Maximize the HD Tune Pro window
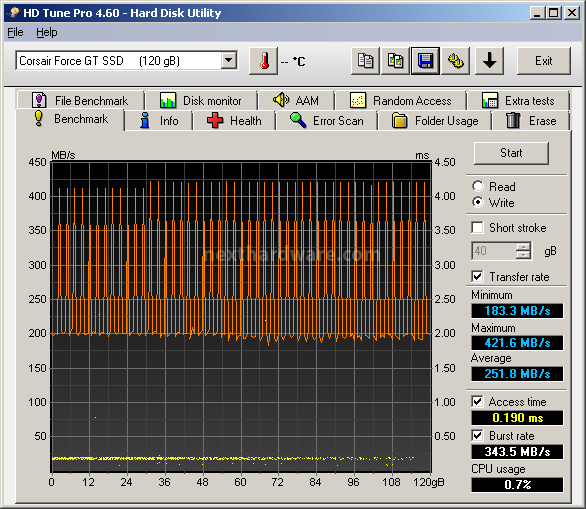The image size is (586, 509). pyautogui.click(x=553, y=13)
